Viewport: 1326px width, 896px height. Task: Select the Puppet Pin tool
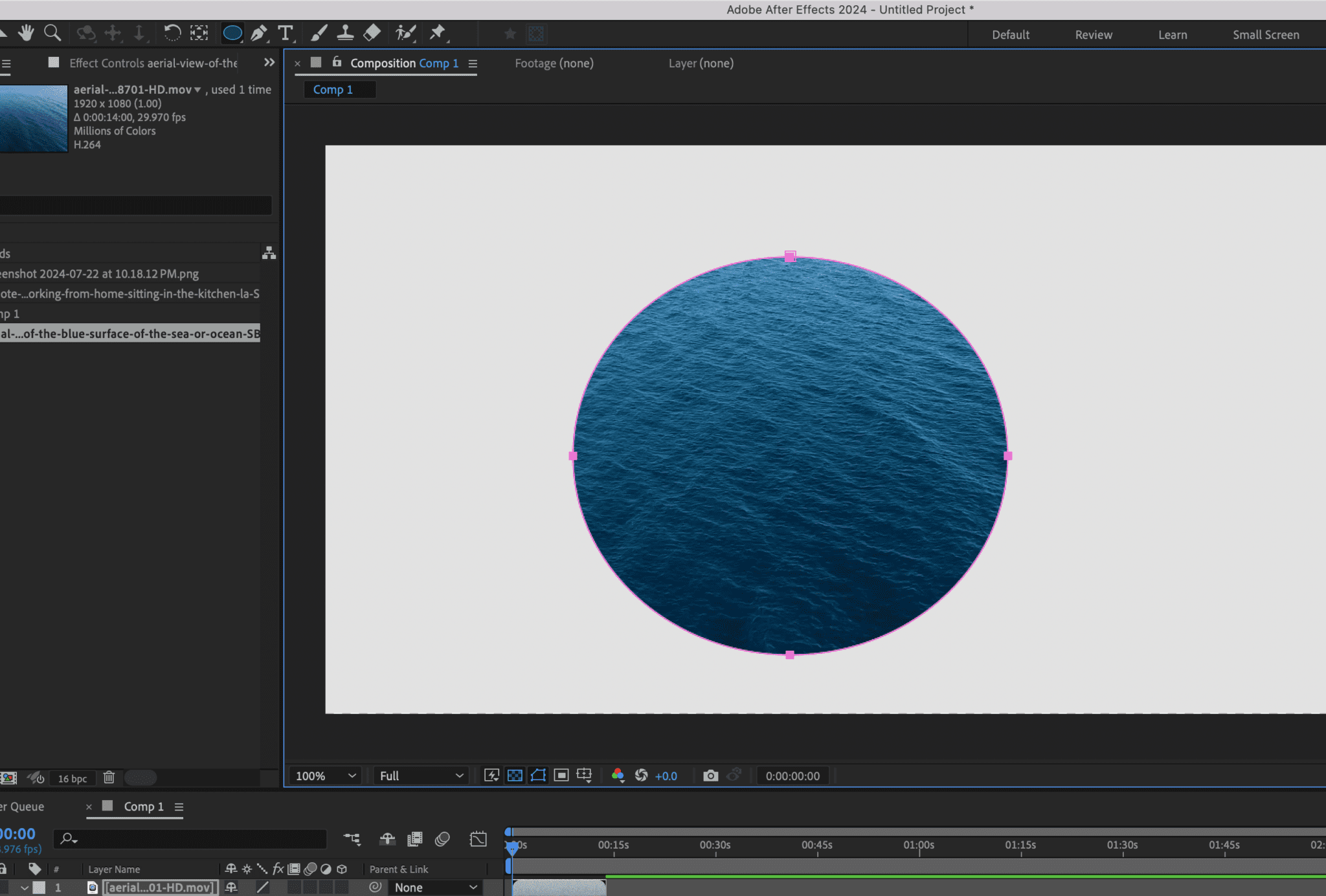pos(439,33)
